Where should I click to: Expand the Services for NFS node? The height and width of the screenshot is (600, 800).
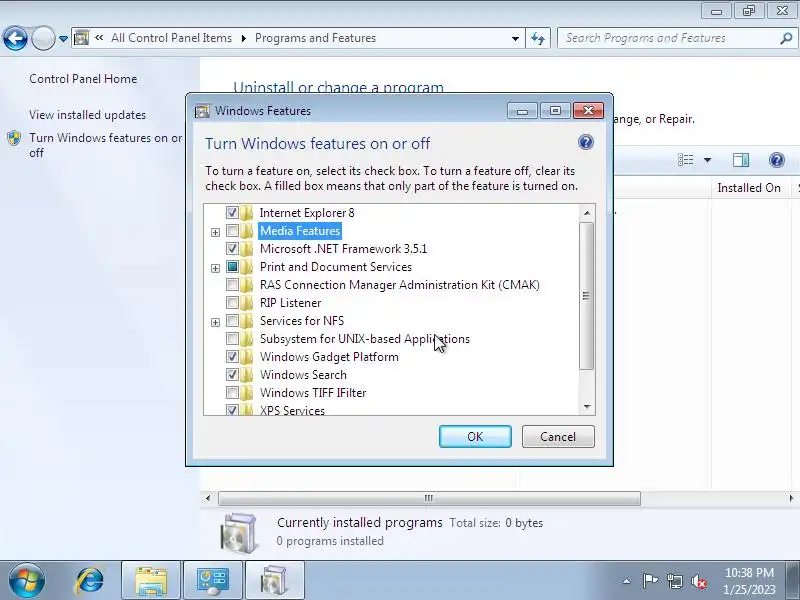click(x=215, y=322)
